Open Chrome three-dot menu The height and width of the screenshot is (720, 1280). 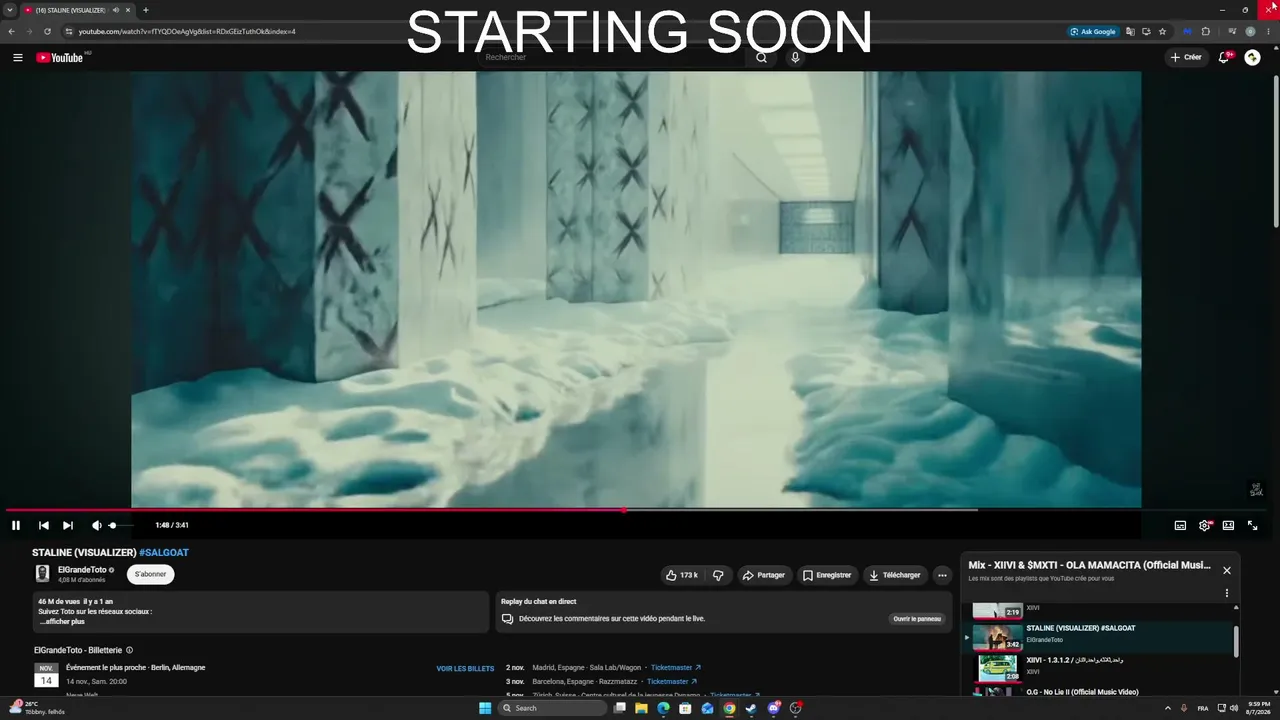pos(1266,31)
